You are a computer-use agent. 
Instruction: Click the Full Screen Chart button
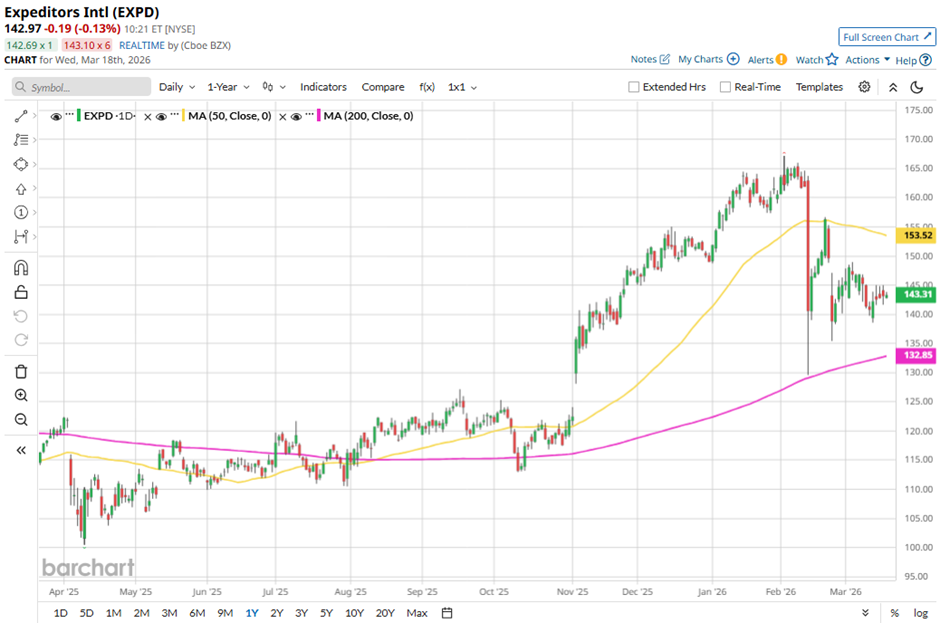886,37
